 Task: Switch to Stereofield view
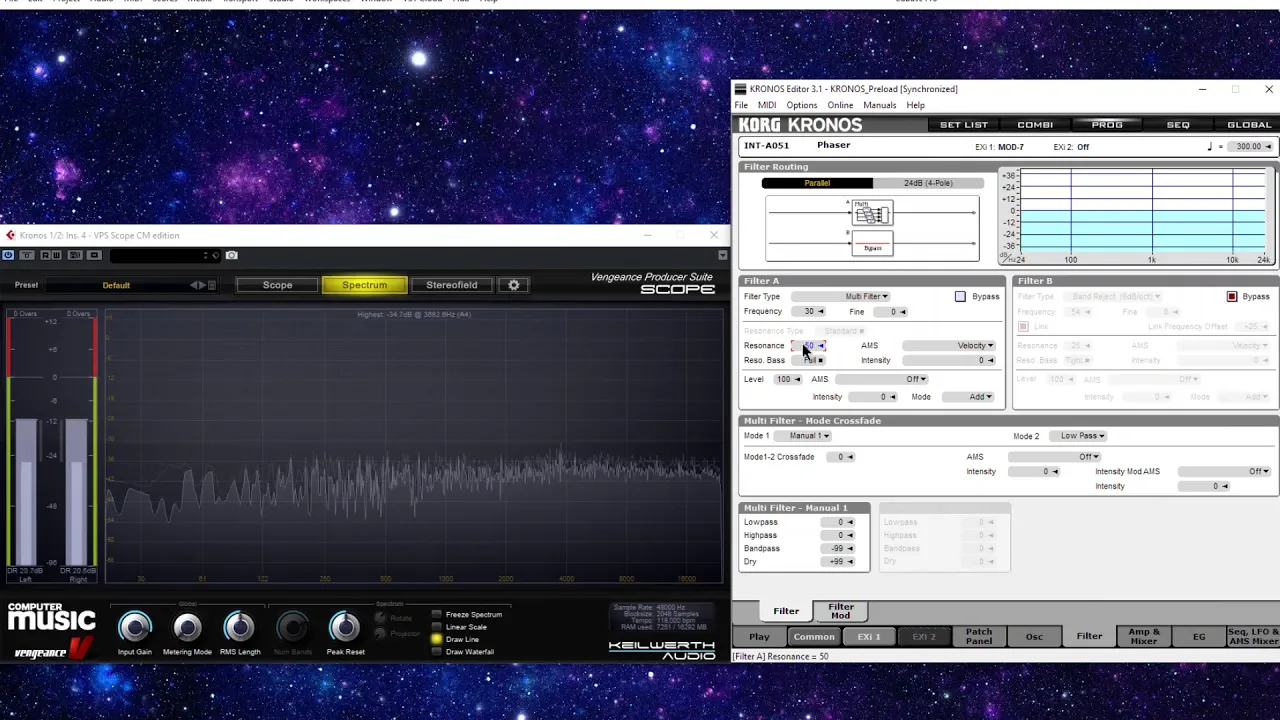pyautogui.click(x=452, y=285)
